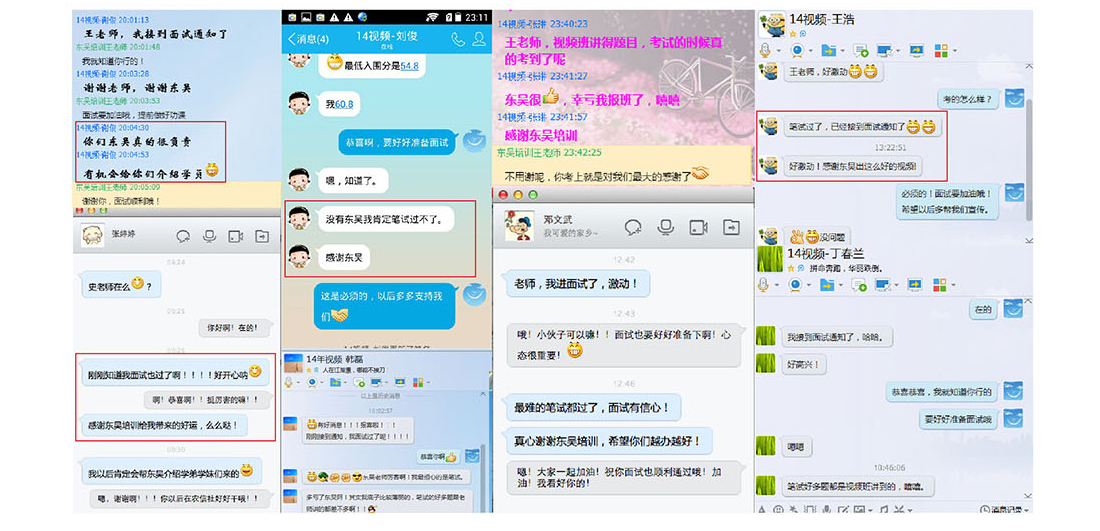Click green zoom button on 郑文武 window
Viewport: 1100px width, 531px height.
(x=535, y=196)
